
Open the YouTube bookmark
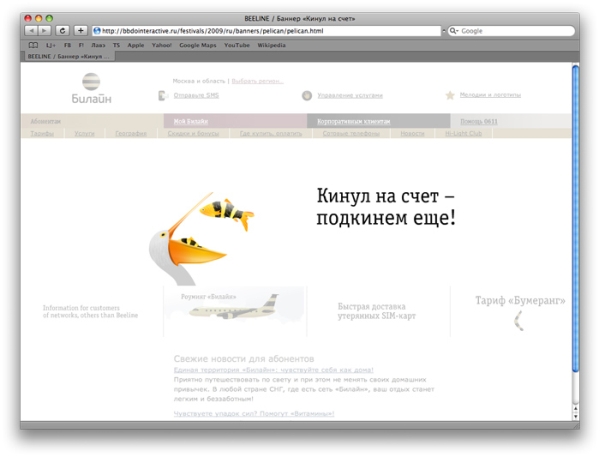tap(237, 45)
